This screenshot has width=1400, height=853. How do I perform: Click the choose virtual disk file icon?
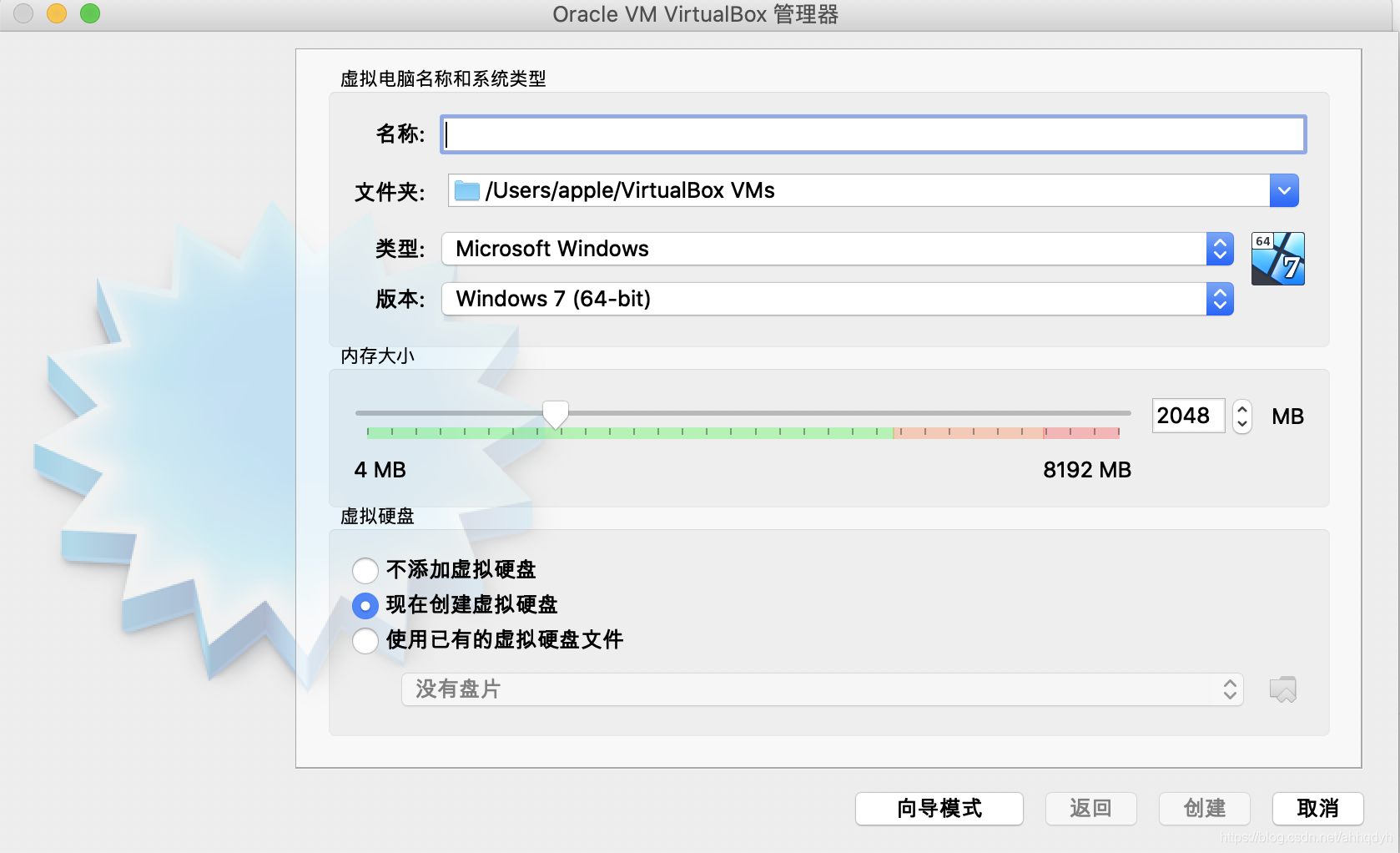point(1282,689)
